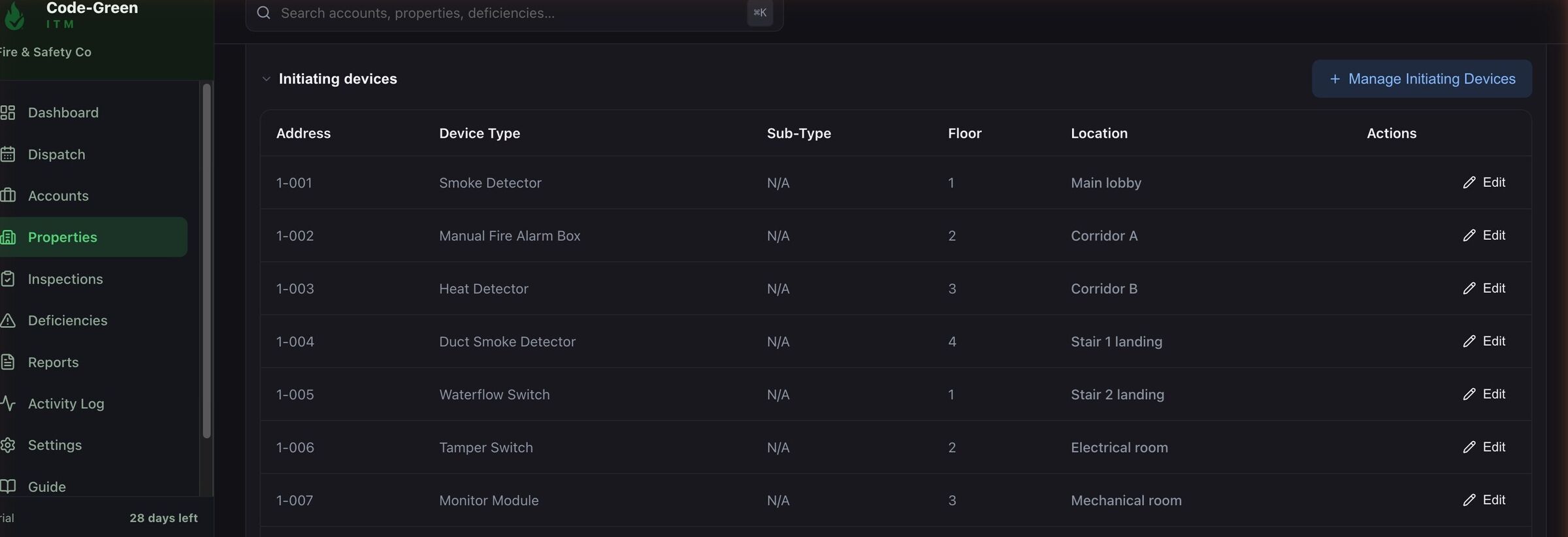1568x537 pixels.
Task: Click the Device Type column header
Action: [480, 133]
